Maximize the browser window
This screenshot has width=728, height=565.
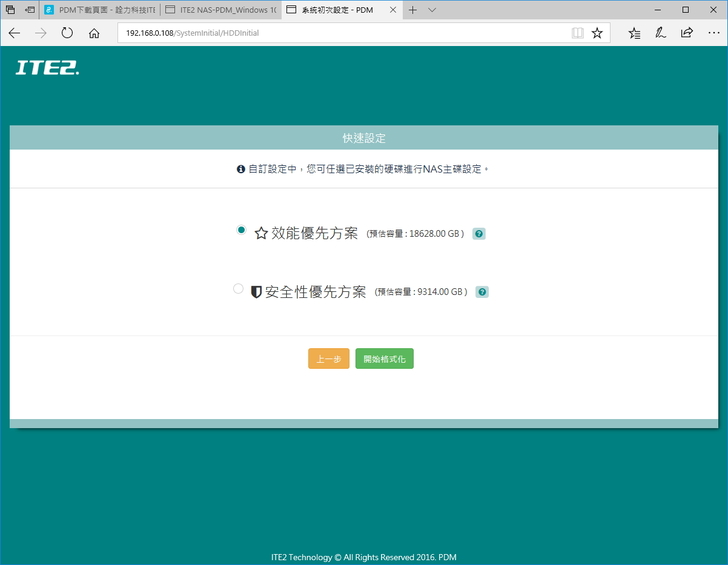[685, 10]
